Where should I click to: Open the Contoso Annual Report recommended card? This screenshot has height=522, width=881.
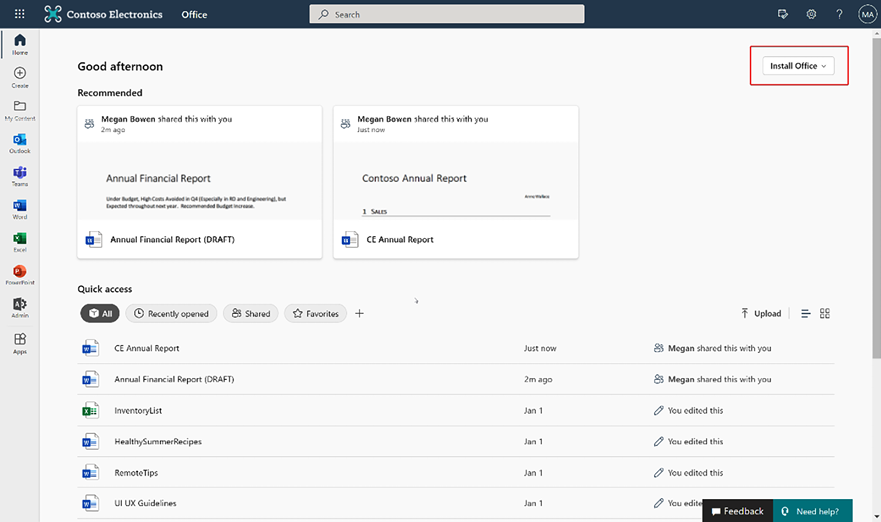(456, 182)
